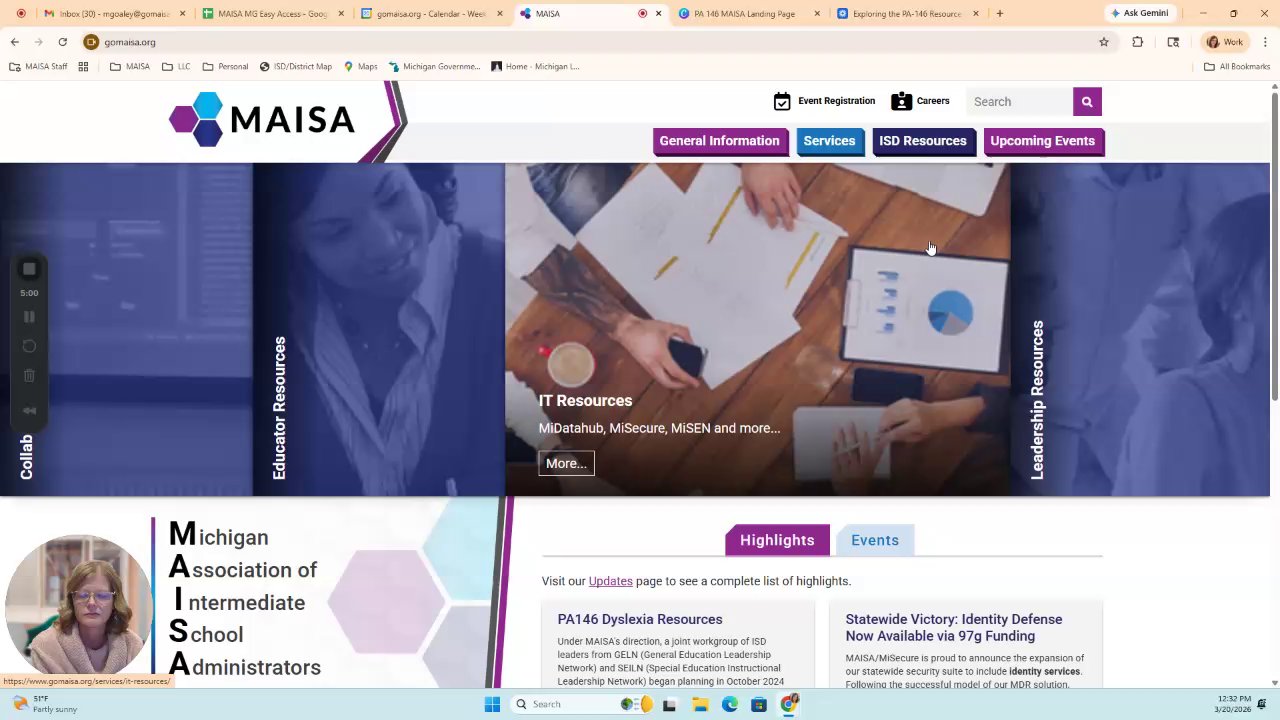Open the Personal bookmark folder

click(225, 66)
